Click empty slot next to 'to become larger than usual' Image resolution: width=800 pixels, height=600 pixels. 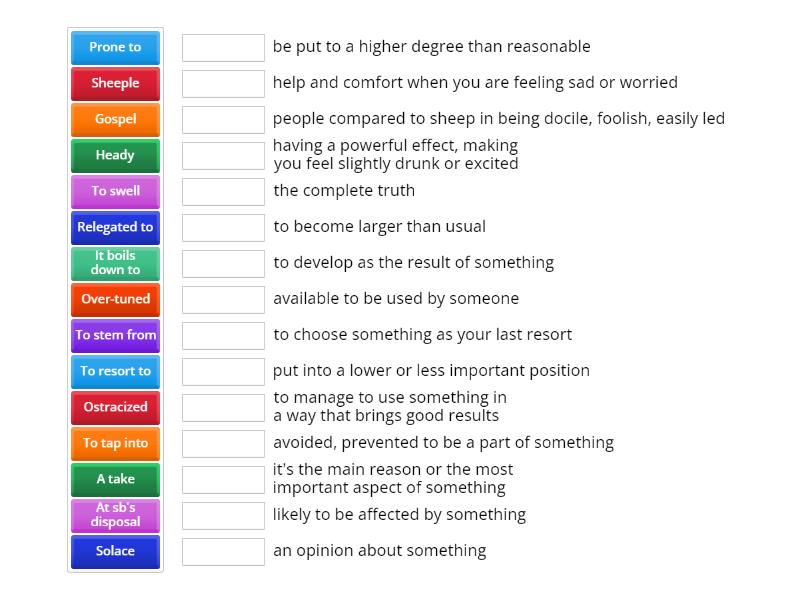tap(223, 227)
